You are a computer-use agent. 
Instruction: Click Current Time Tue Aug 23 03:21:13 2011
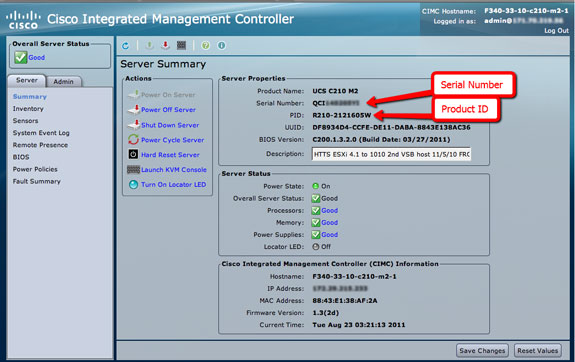359,325
